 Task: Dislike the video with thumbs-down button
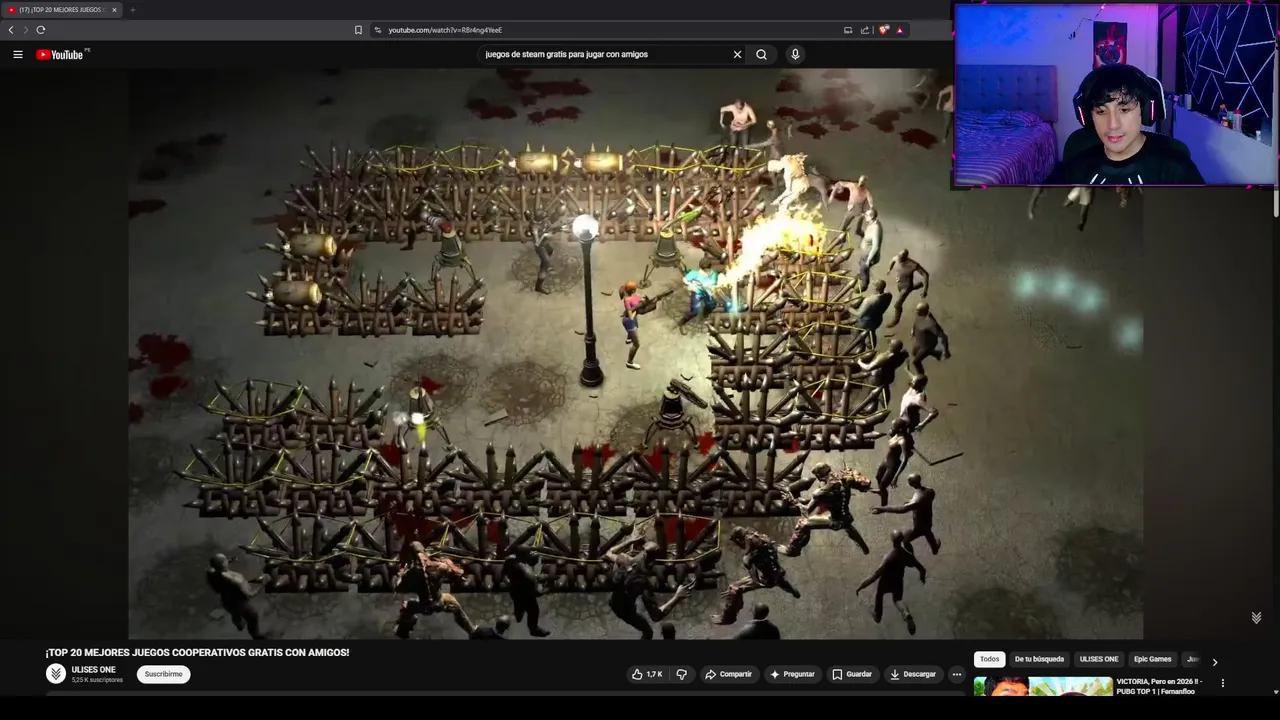click(682, 674)
